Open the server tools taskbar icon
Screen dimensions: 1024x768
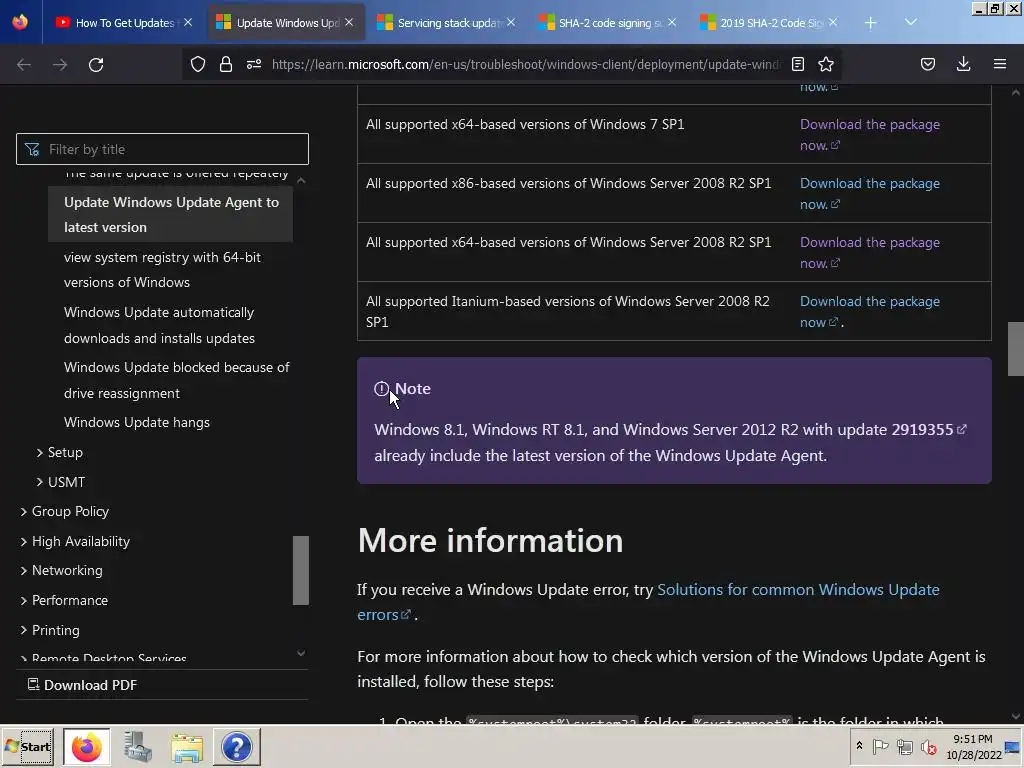138,746
